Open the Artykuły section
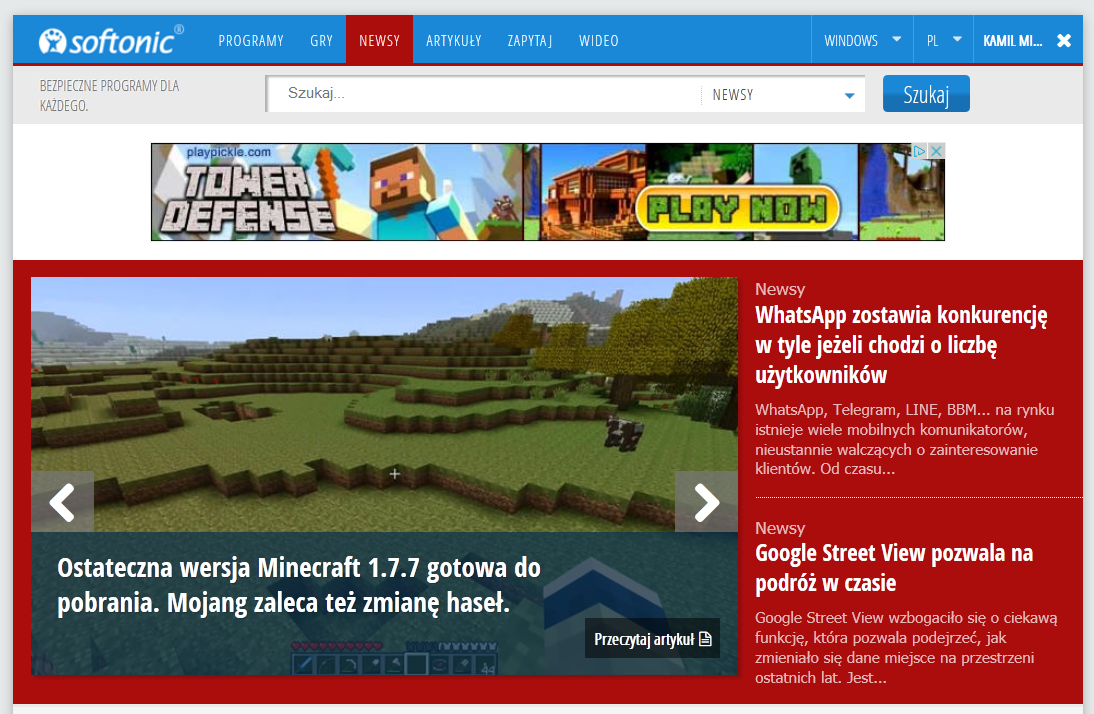The width and height of the screenshot is (1094, 714). [x=453, y=41]
